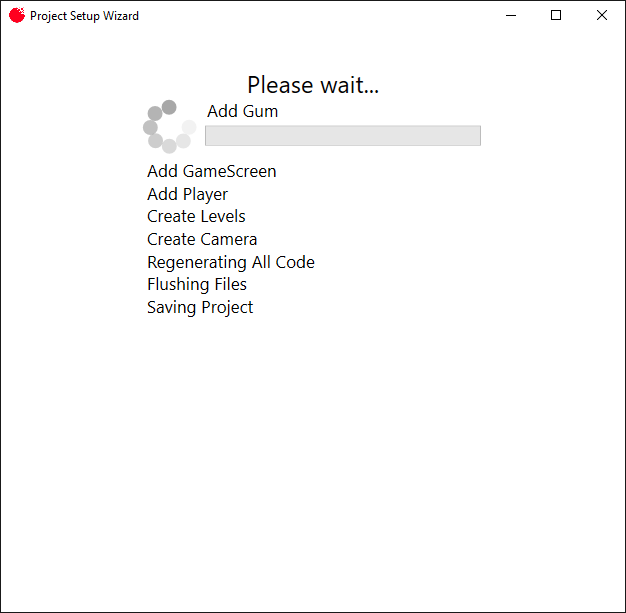The height and width of the screenshot is (613, 626).
Task: Click empty title bar space left of minimize
Action: pyautogui.click(x=320, y=16)
